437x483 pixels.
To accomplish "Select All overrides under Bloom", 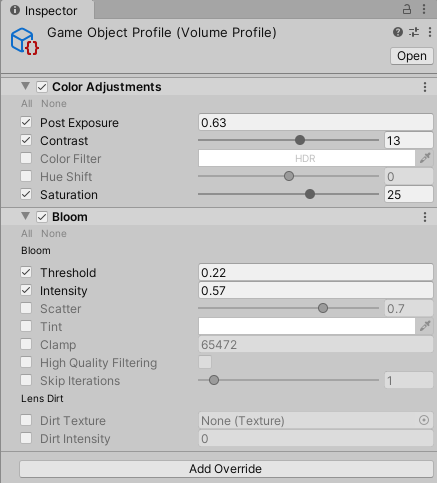I will pyautogui.click(x=27, y=234).
